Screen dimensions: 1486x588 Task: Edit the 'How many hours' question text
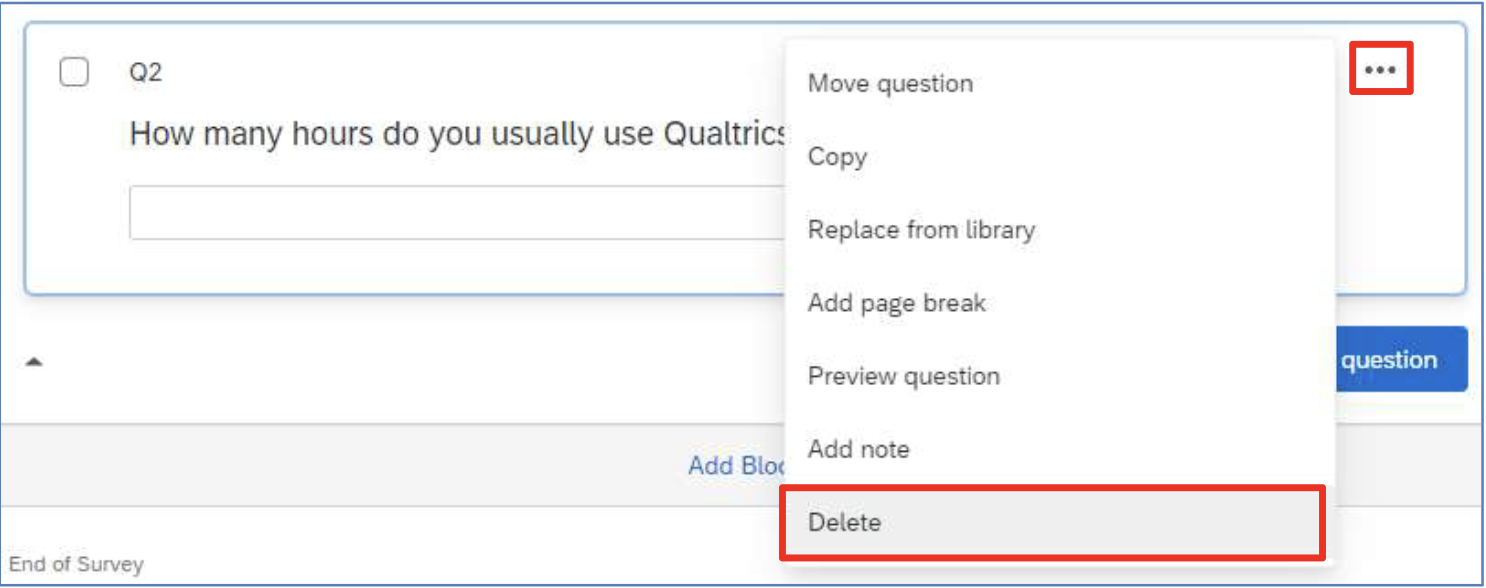tap(458, 134)
